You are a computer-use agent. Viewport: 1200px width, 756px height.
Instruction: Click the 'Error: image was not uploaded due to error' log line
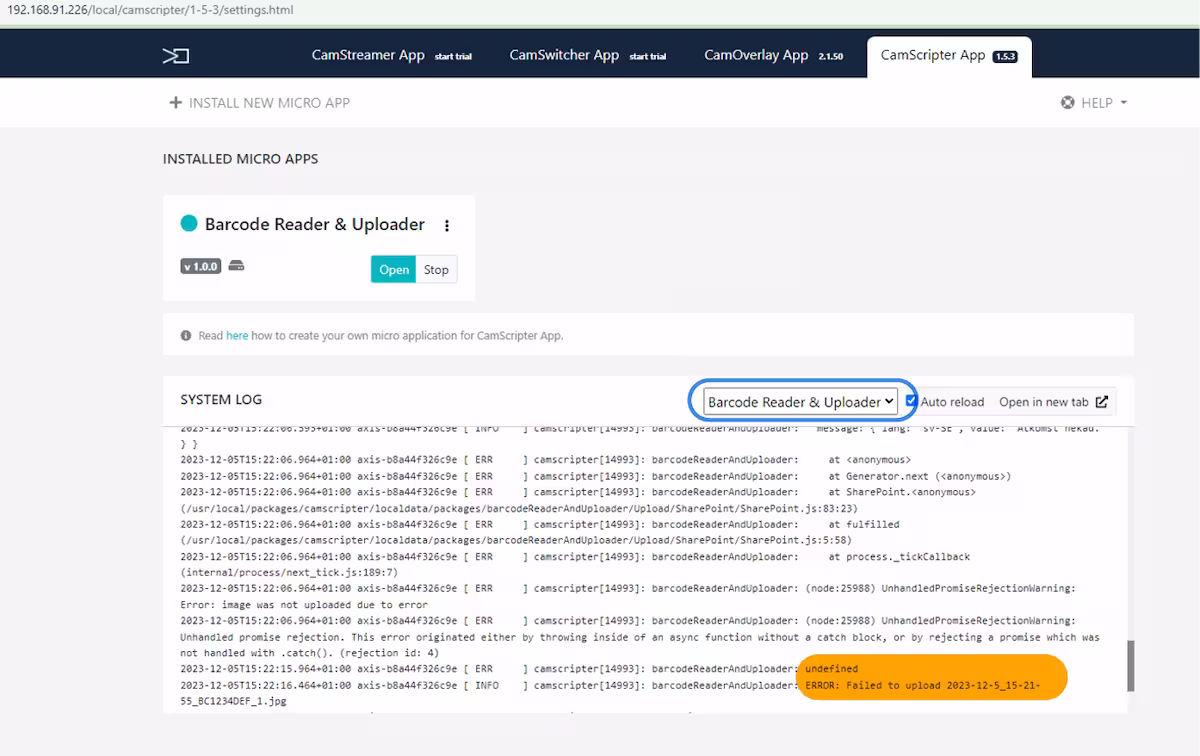click(304, 605)
